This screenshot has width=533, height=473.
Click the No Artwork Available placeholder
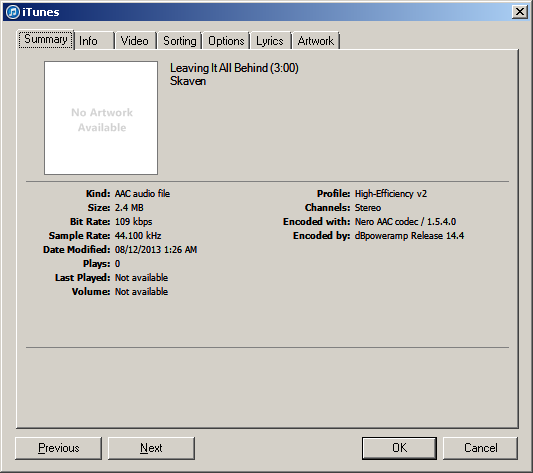101,118
